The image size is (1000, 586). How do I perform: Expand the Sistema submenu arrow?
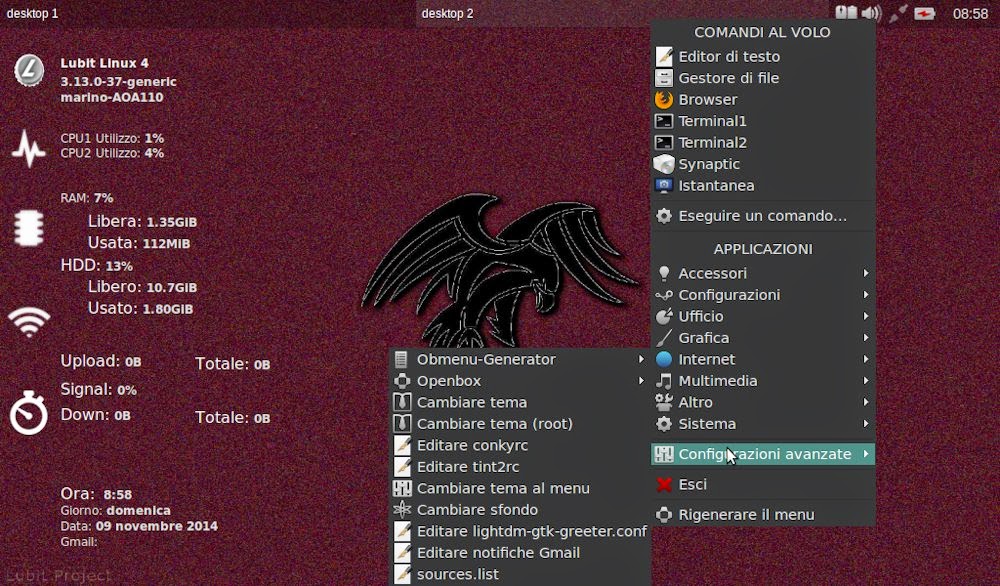[865, 423]
